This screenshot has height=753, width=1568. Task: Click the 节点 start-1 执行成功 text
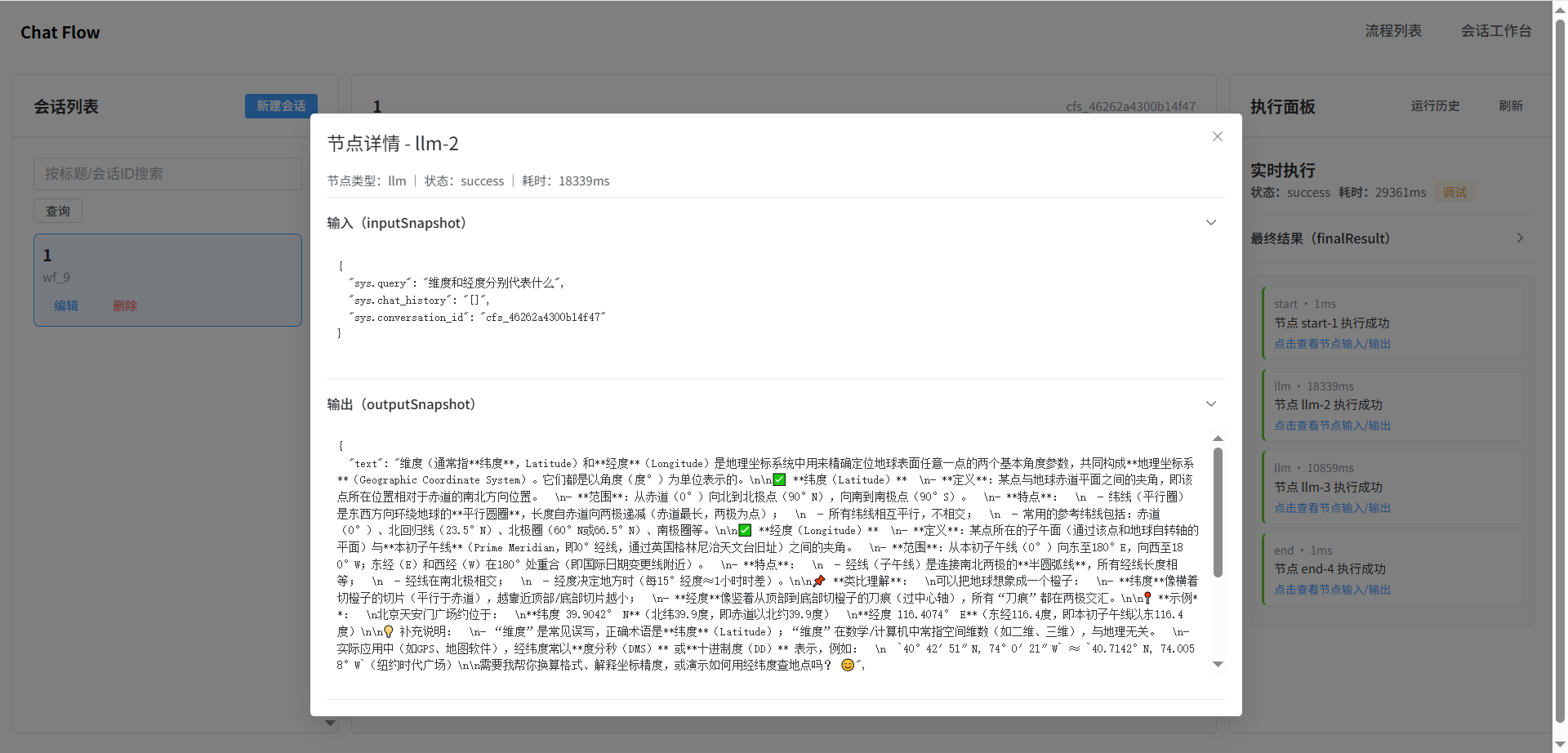(1331, 323)
